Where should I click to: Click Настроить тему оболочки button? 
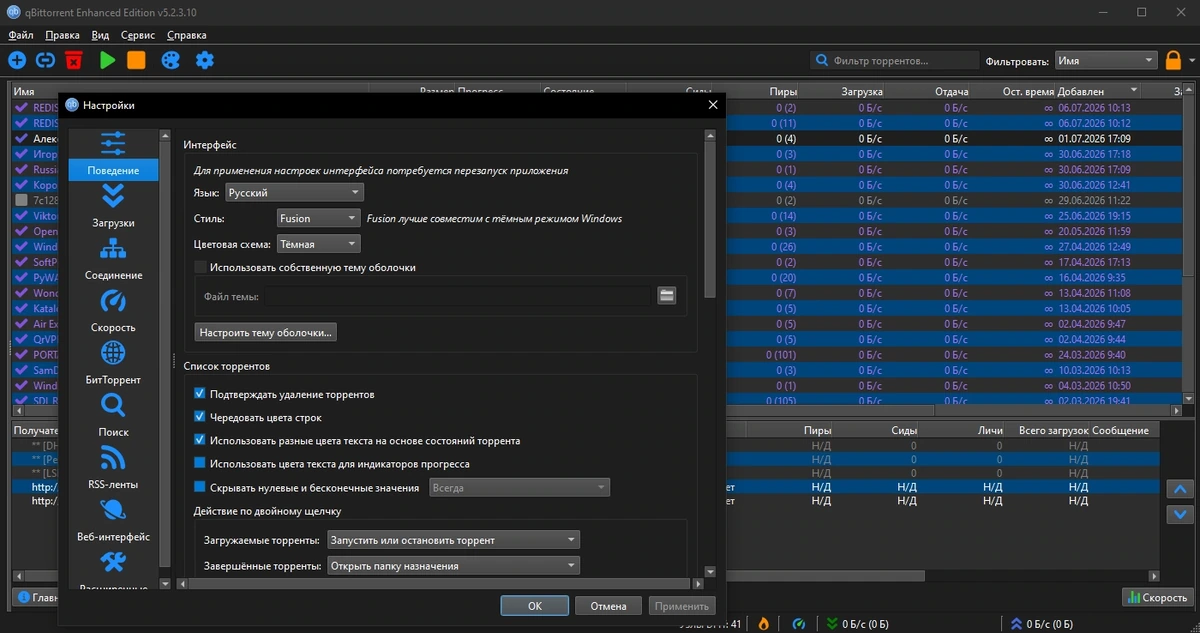click(266, 332)
